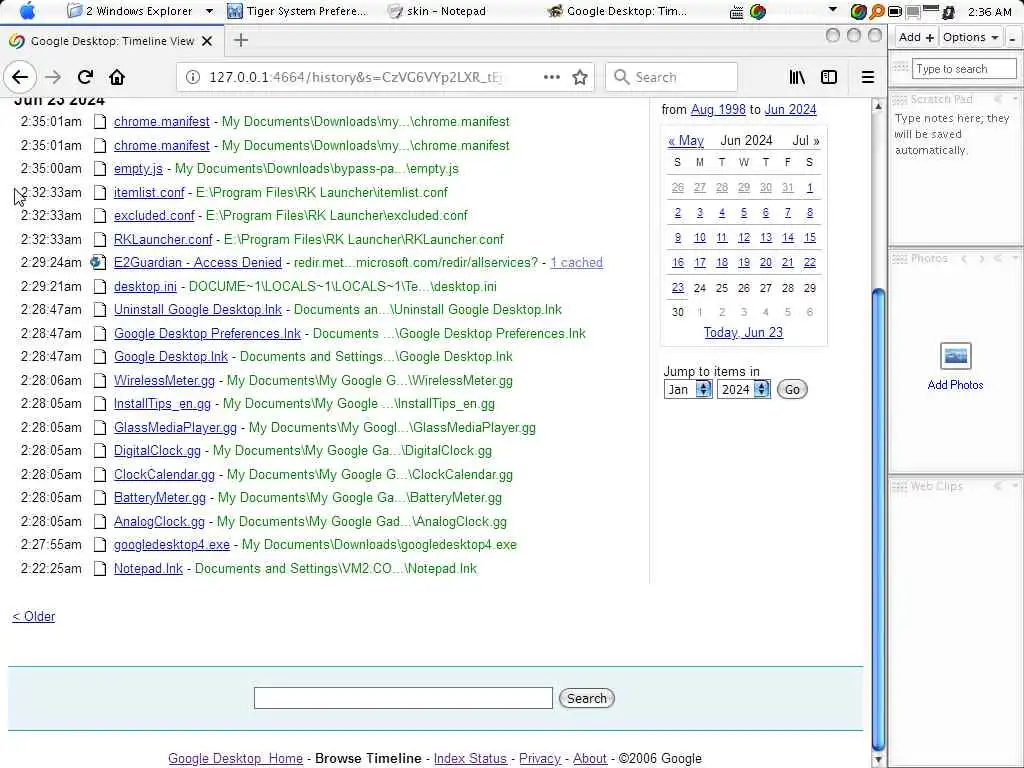This screenshot has width=1024, height=768.
Task: Click the Today, Jun 23 link
Action: pos(743,332)
